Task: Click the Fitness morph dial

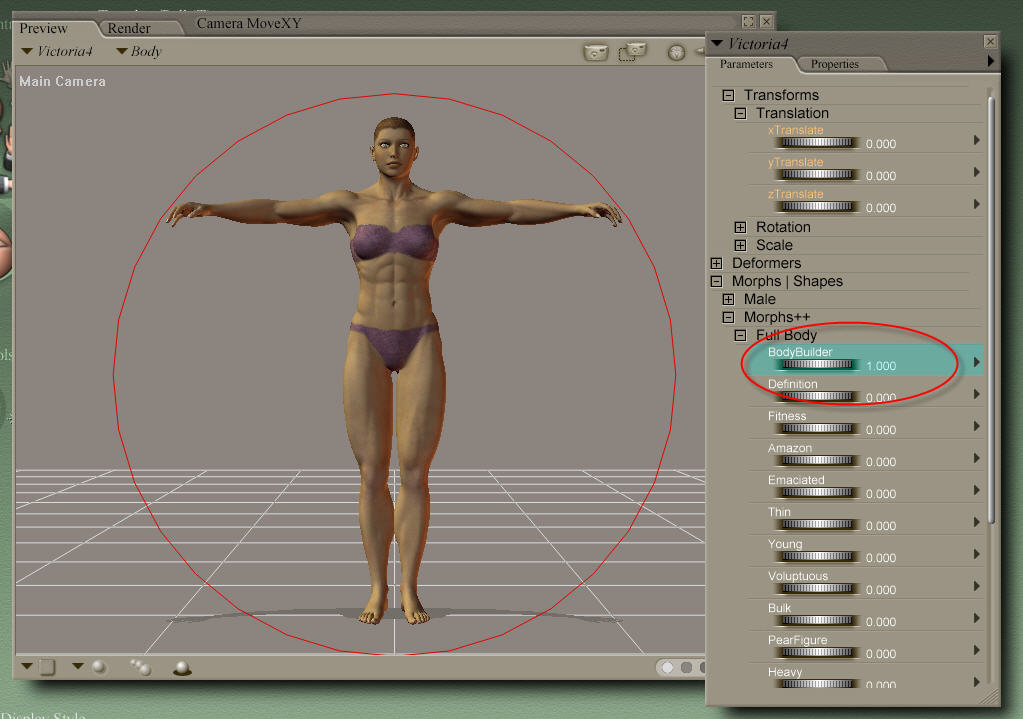Action: click(x=817, y=429)
